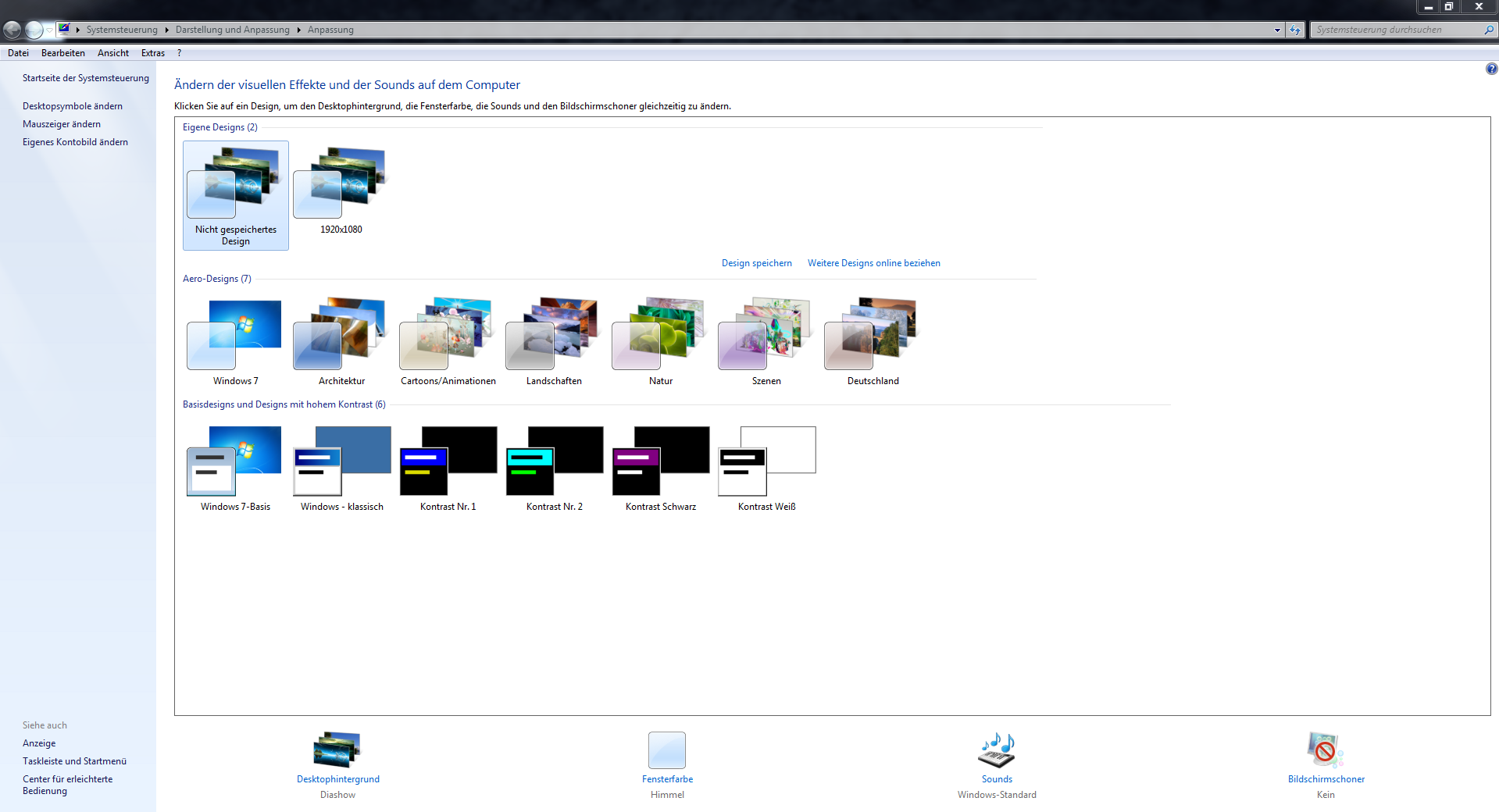The width and height of the screenshot is (1499, 812).
Task: Open Center für erleichterte Bedienung
Action: (67, 785)
